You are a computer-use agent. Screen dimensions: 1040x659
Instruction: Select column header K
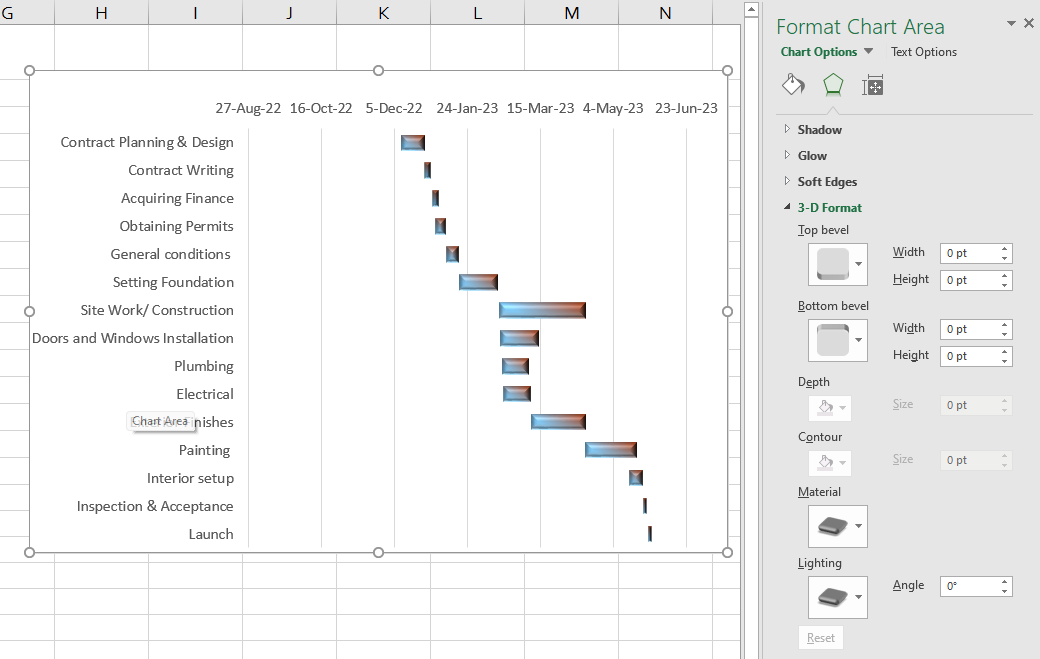point(384,12)
